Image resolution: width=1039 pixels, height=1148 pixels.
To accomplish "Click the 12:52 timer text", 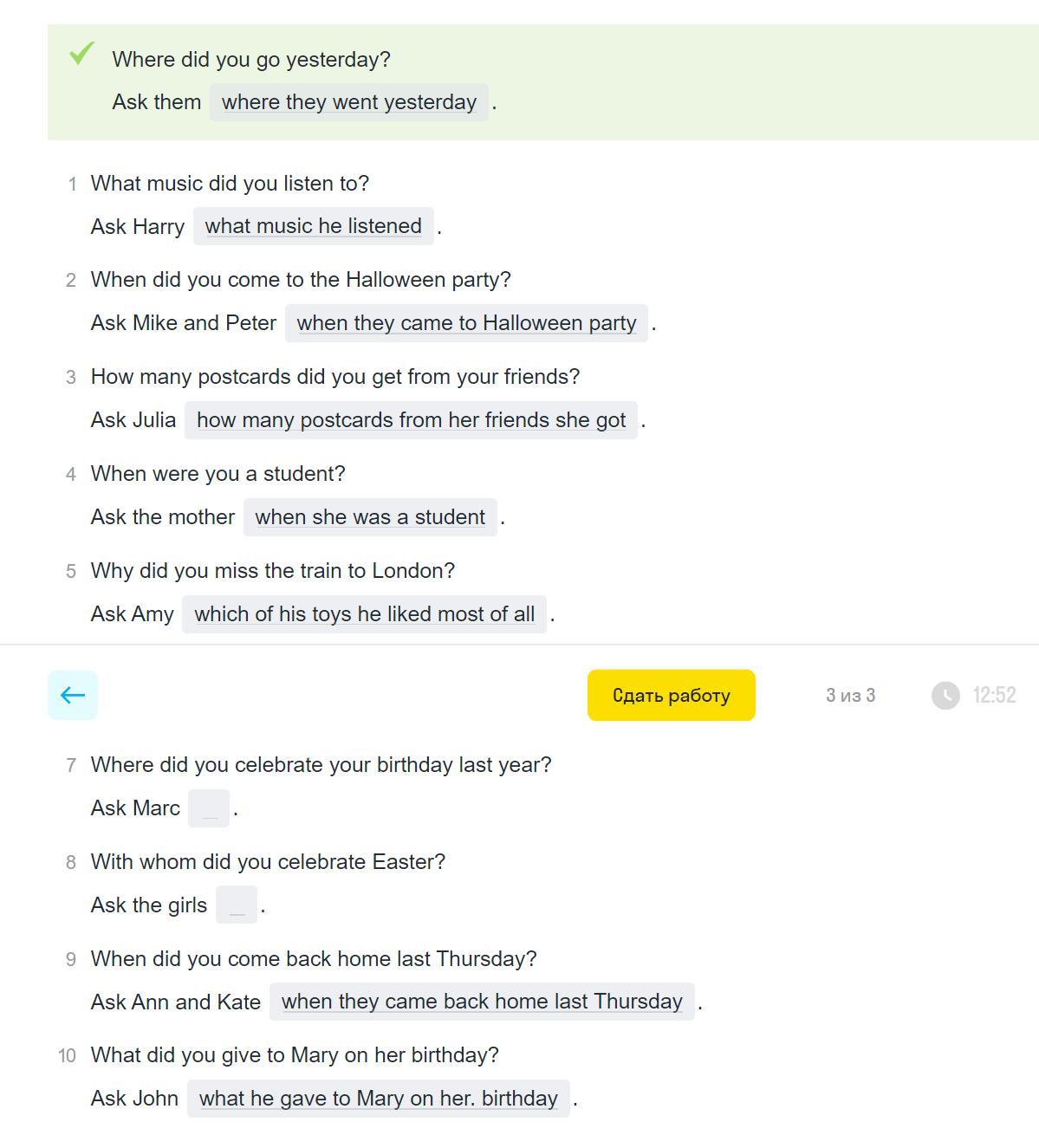I will 994,695.
